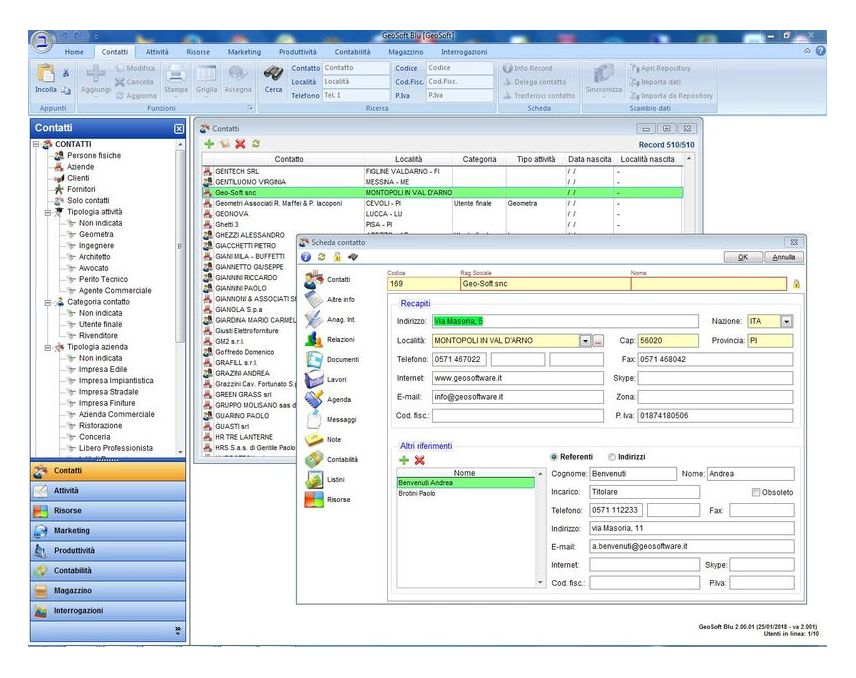Click the Incolla paste icon in ribbon
Image resolution: width=856 pixels, height=678 pixels.
tap(45, 74)
